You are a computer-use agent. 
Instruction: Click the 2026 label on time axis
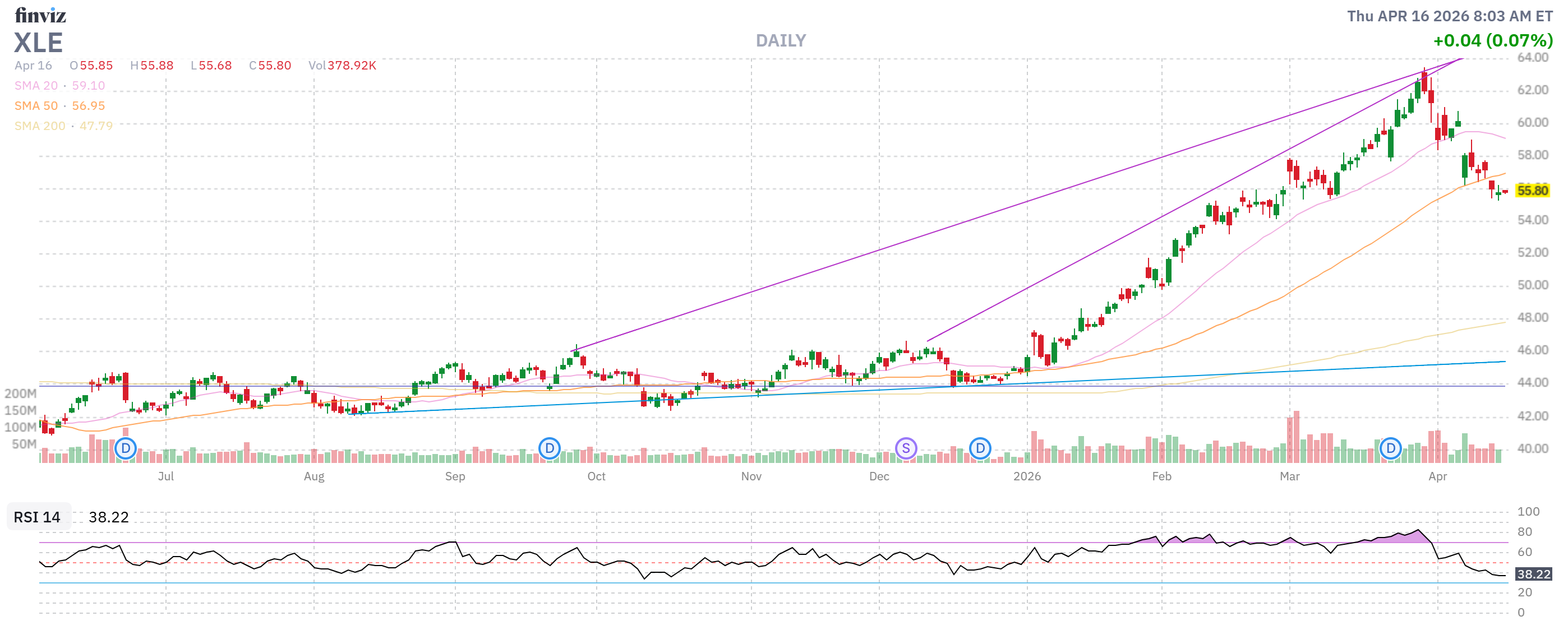[x=1026, y=476]
